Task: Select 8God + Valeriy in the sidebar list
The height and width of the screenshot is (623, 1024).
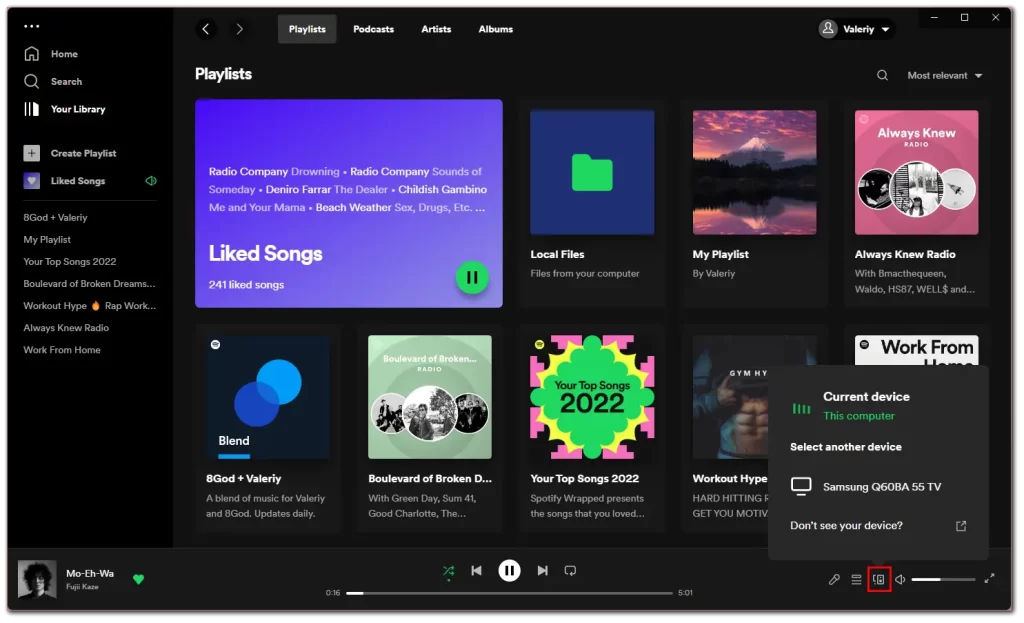Action: coord(56,217)
